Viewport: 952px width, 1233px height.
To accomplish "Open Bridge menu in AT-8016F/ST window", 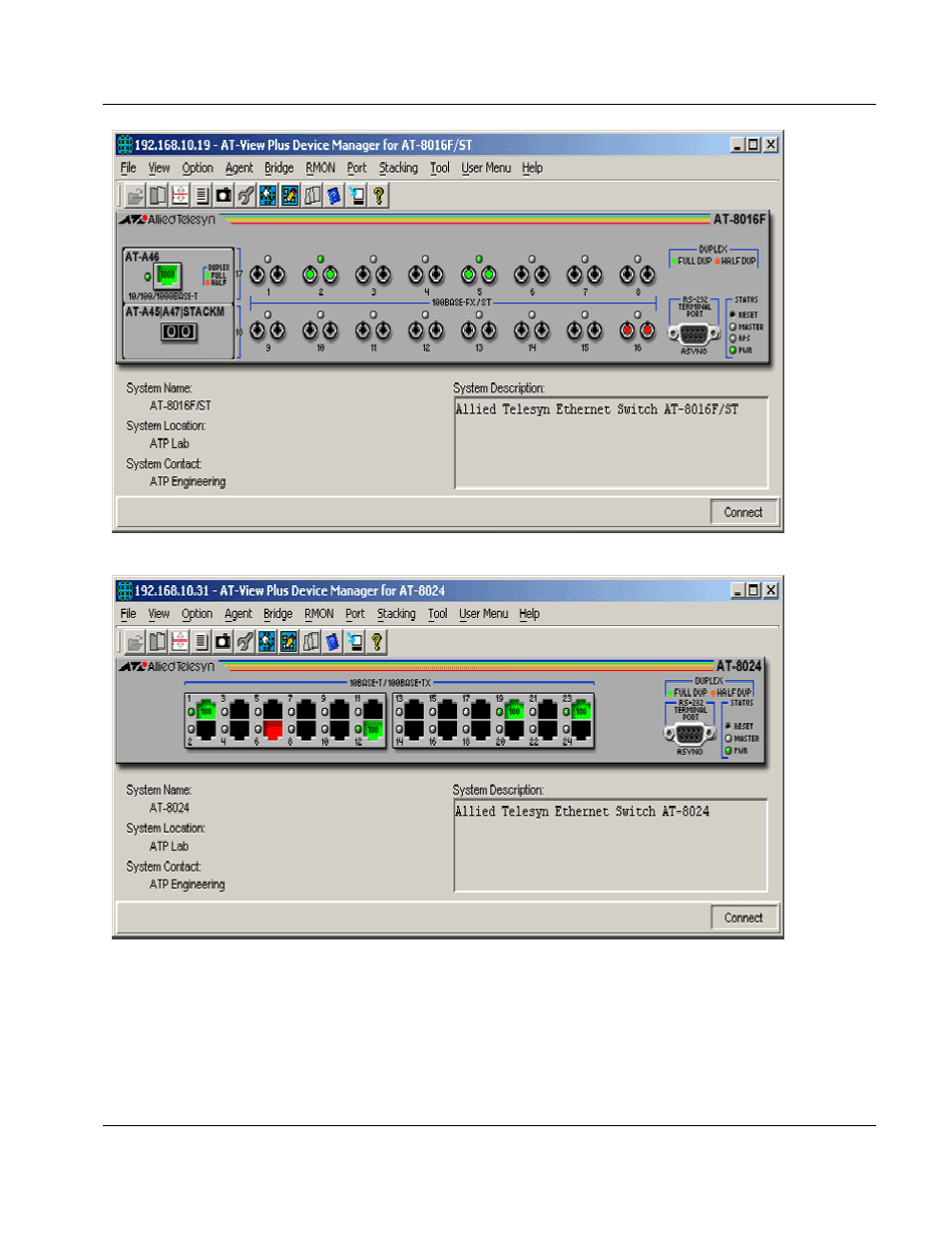I will (x=278, y=168).
